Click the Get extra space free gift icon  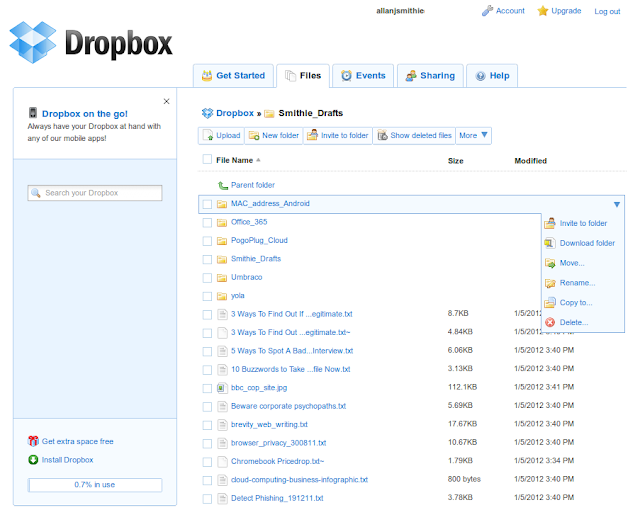(x=33, y=441)
